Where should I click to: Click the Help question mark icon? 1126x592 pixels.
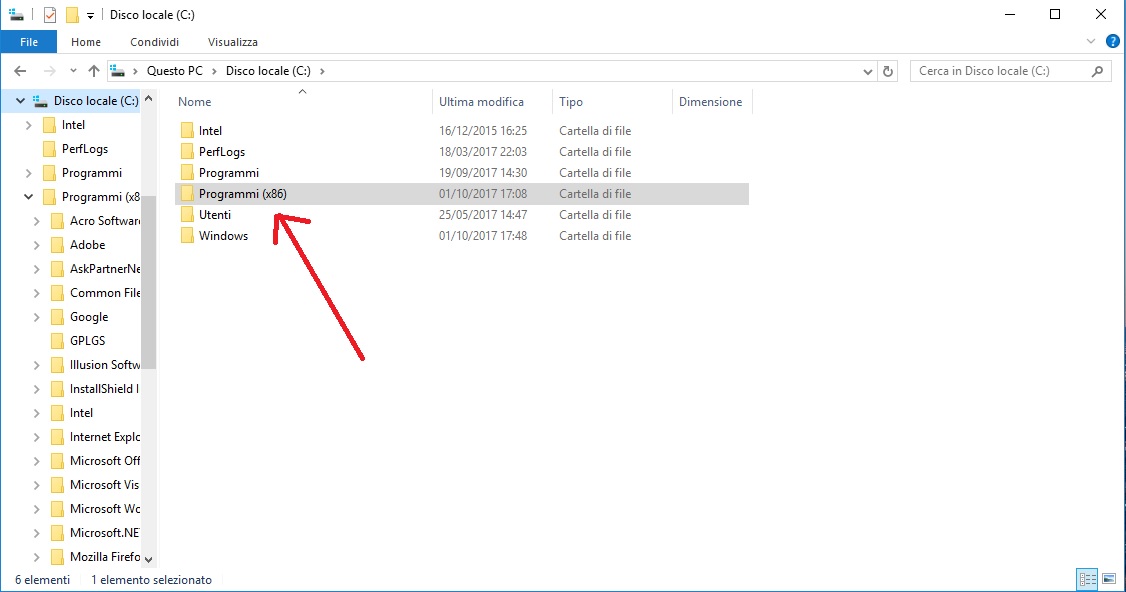click(1111, 42)
